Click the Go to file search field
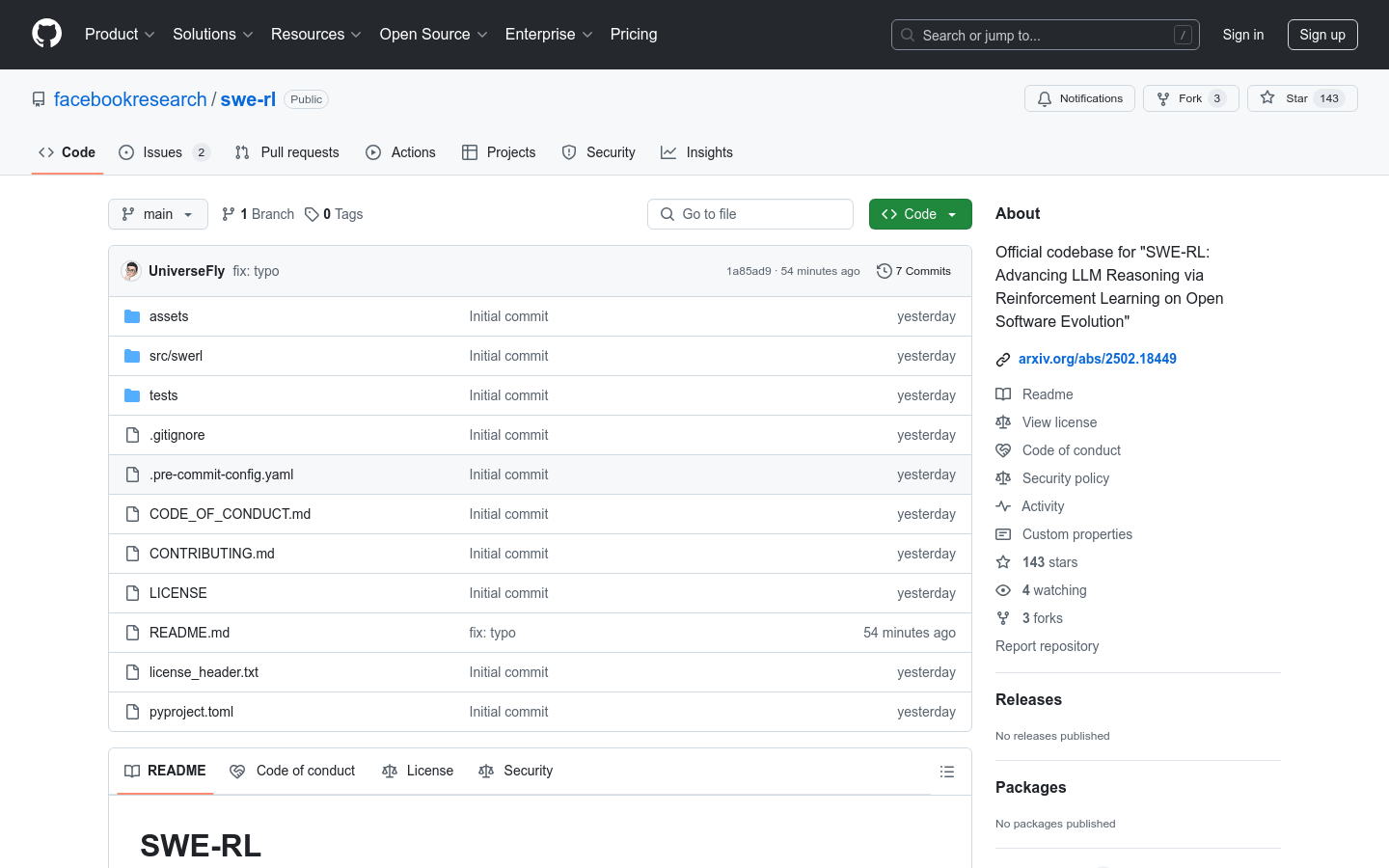Viewport: 1389px width, 868px height. click(x=750, y=214)
